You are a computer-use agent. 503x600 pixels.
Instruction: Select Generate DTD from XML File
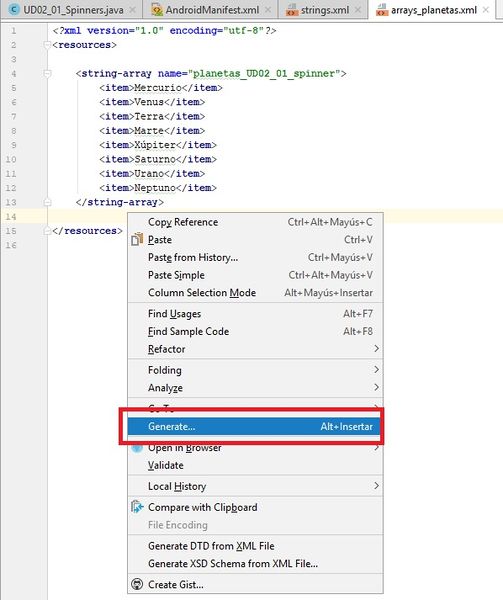[255, 546]
